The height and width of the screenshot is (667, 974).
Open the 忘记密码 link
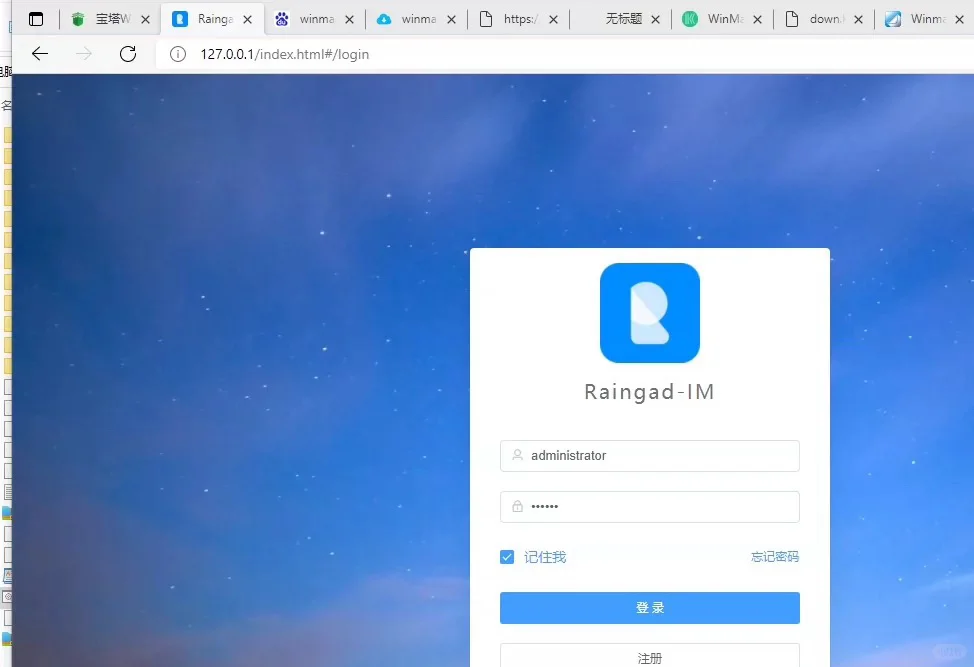coord(775,556)
